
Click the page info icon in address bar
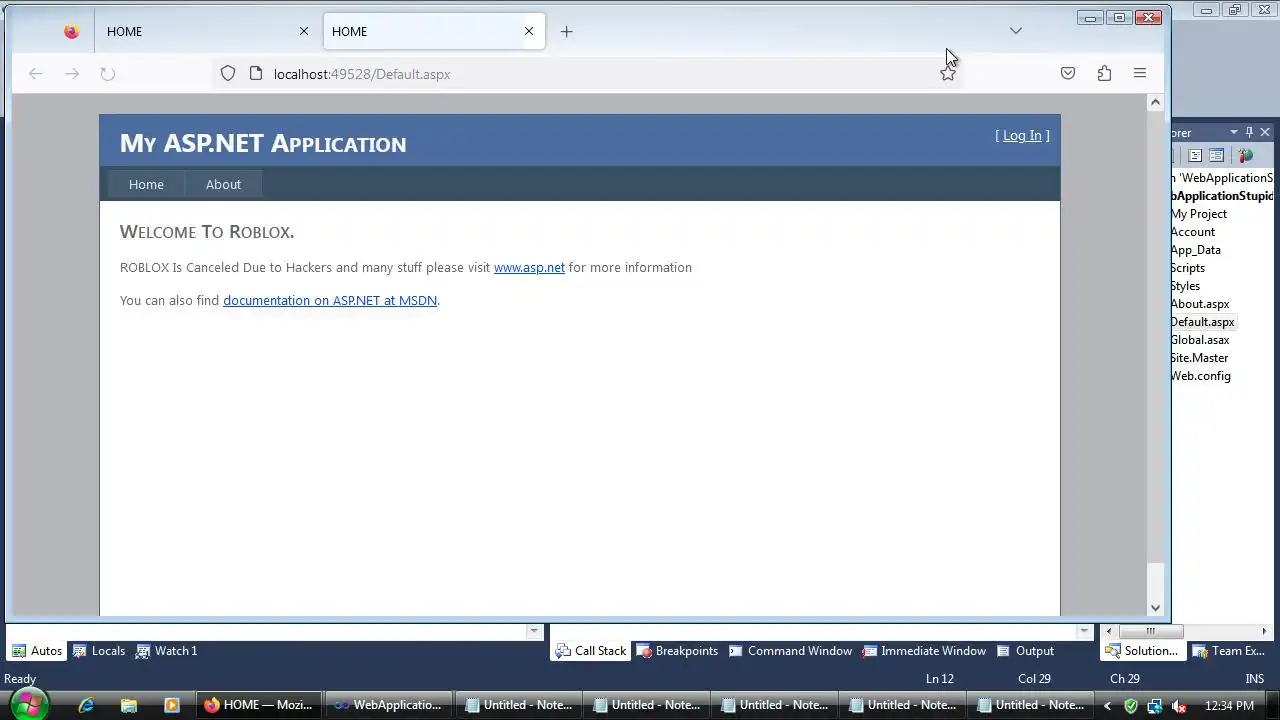pos(255,74)
